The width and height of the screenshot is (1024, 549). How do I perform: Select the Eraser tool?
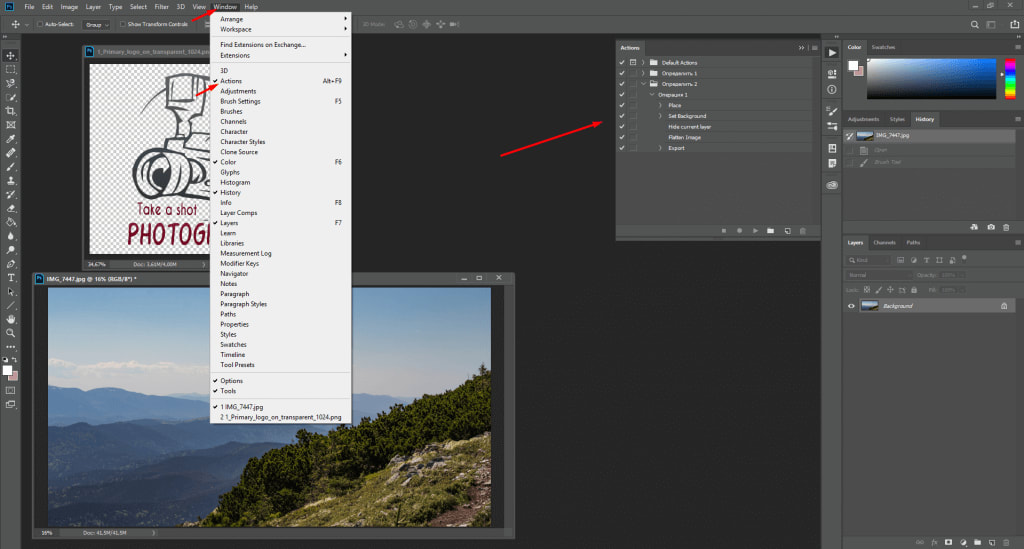pos(10,209)
